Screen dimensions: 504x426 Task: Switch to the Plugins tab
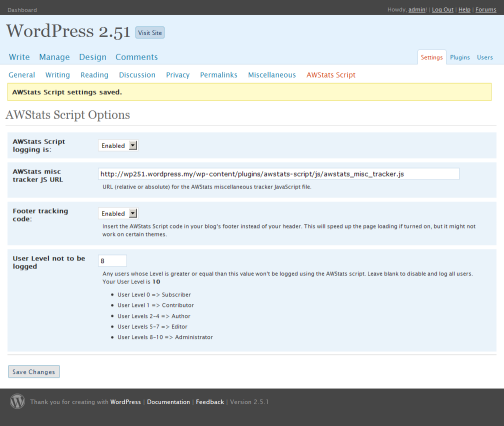[460, 57]
